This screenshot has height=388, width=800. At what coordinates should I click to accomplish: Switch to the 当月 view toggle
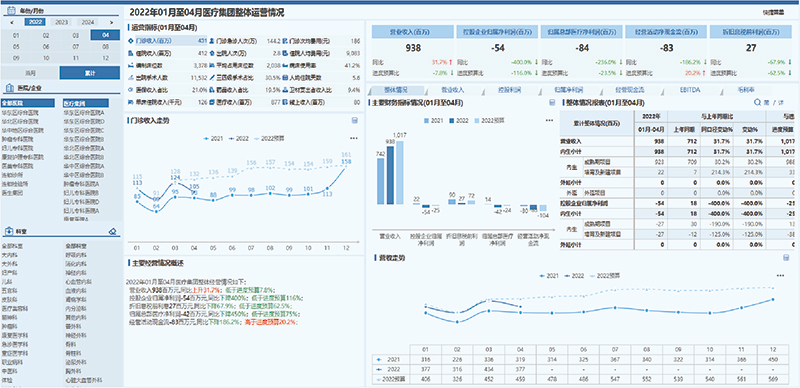(x=30, y=72)
